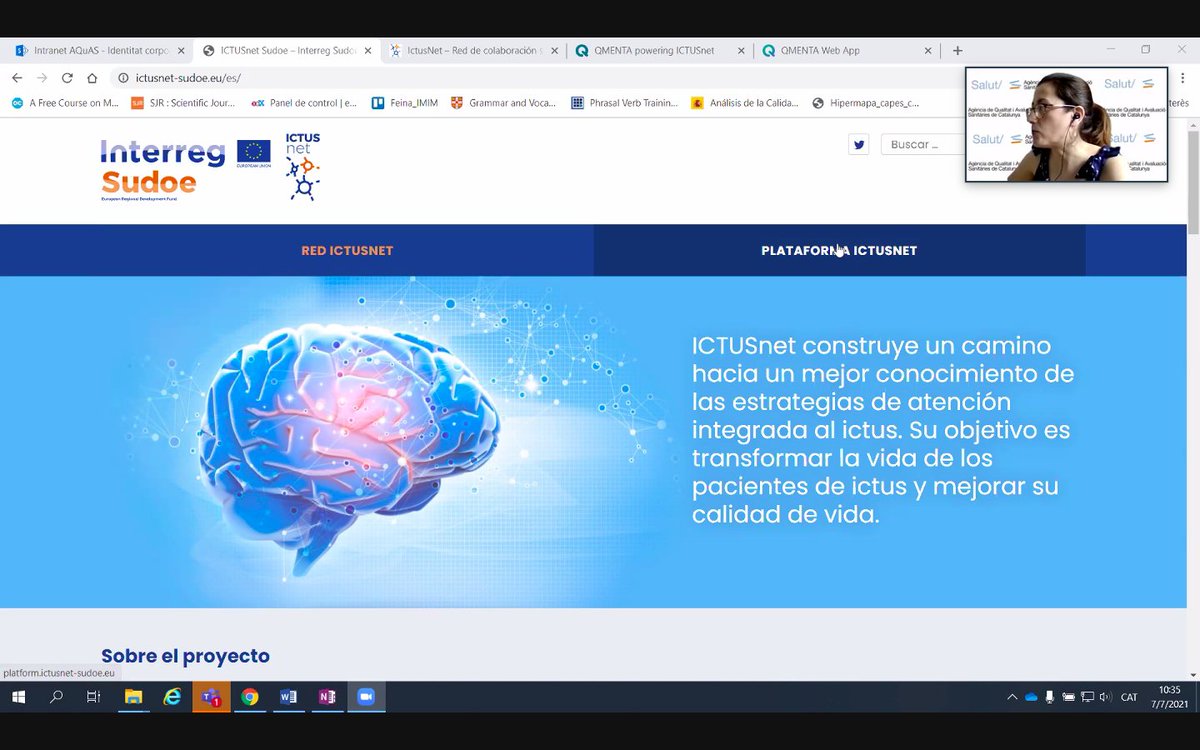
Task: Click the browser home icon
Action: pyautogui.click(x=92, y=78)
